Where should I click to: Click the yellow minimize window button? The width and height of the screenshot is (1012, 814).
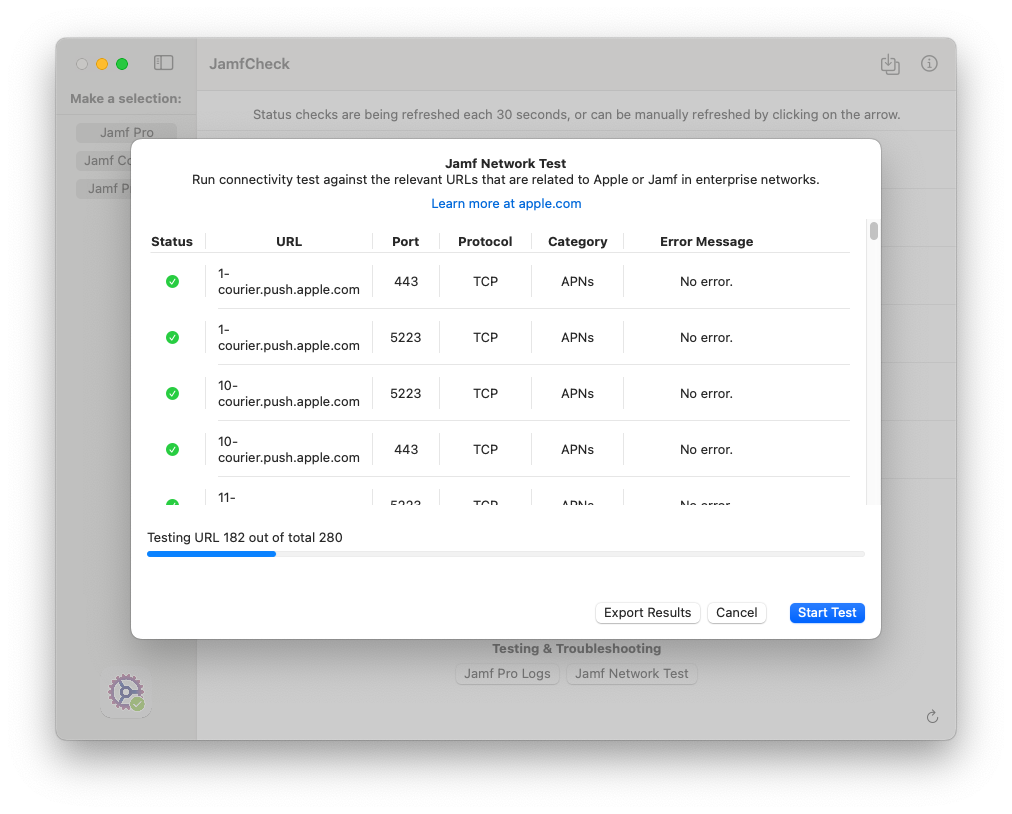(x=102, y=63)
